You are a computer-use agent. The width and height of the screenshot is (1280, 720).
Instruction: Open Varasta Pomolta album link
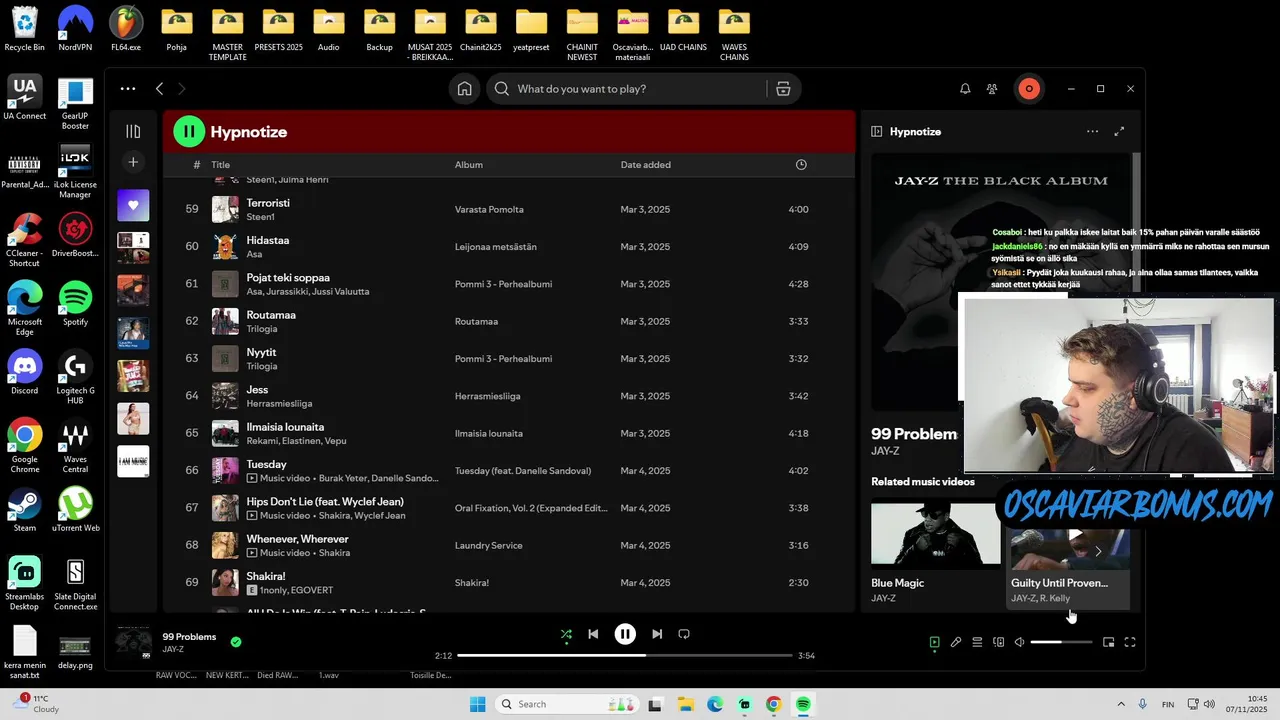(489, 209)
